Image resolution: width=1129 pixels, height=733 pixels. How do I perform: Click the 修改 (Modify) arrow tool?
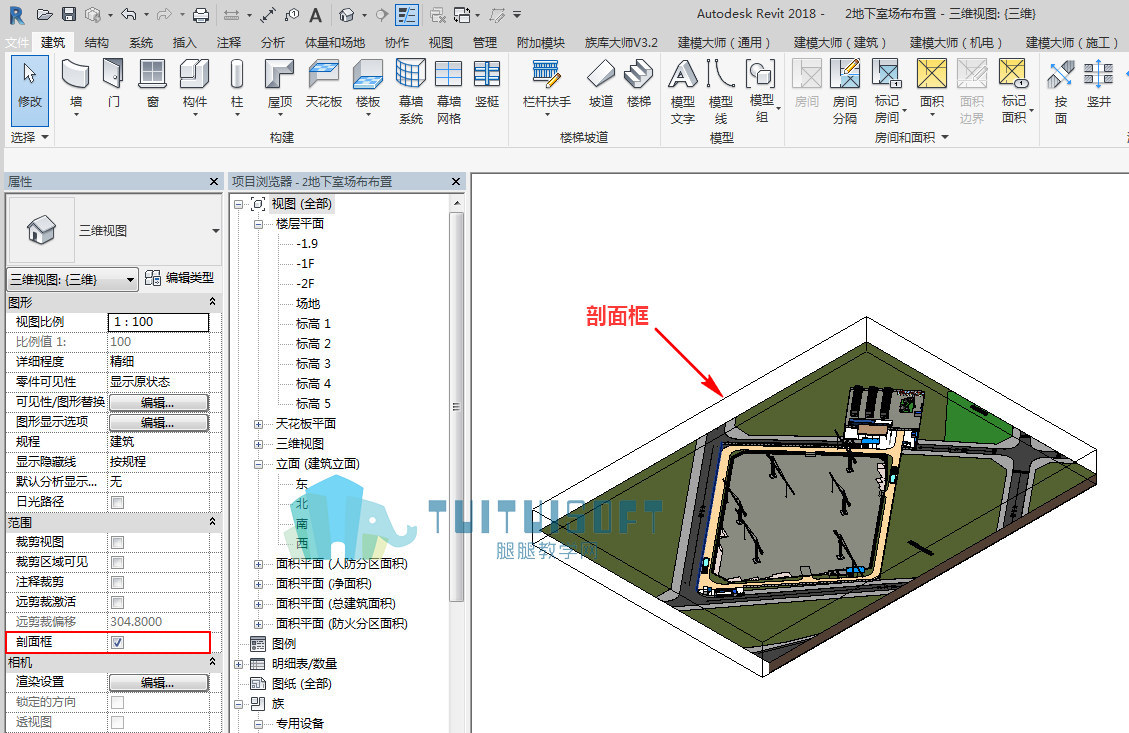pos(30,89)
